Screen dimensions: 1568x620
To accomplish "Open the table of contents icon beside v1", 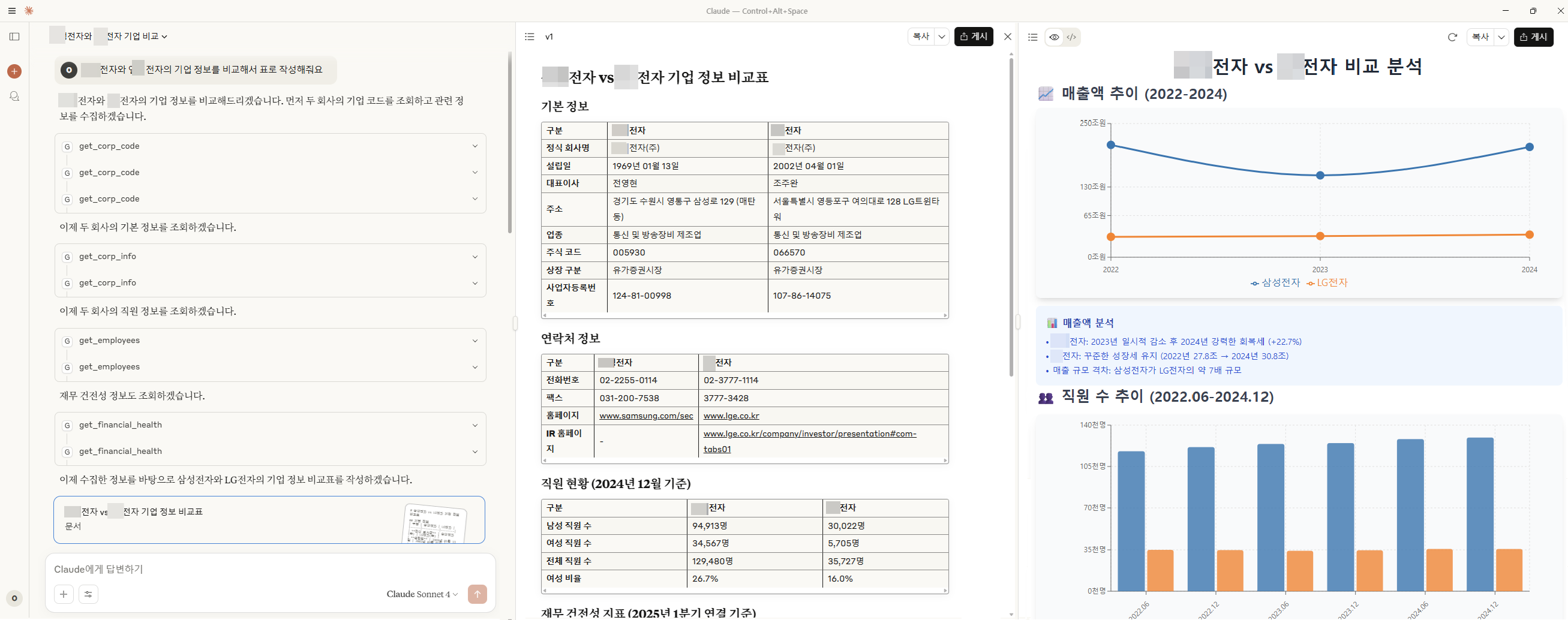I will point(529,37).
